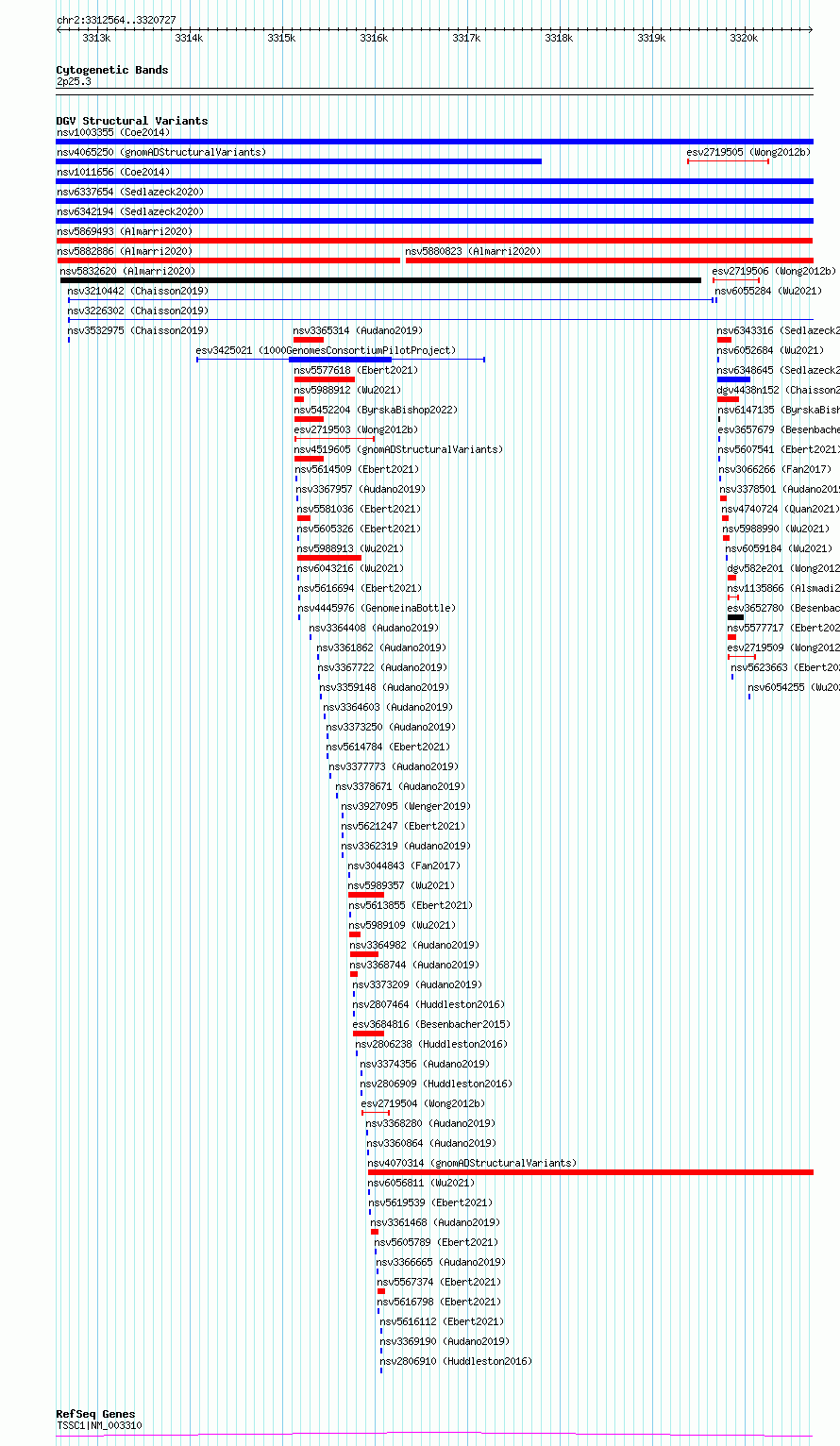840x1446 pixels.
Task: Open nsv4445976 (GenomeinaBottle) variant
Action: click(x=377, y=608)
